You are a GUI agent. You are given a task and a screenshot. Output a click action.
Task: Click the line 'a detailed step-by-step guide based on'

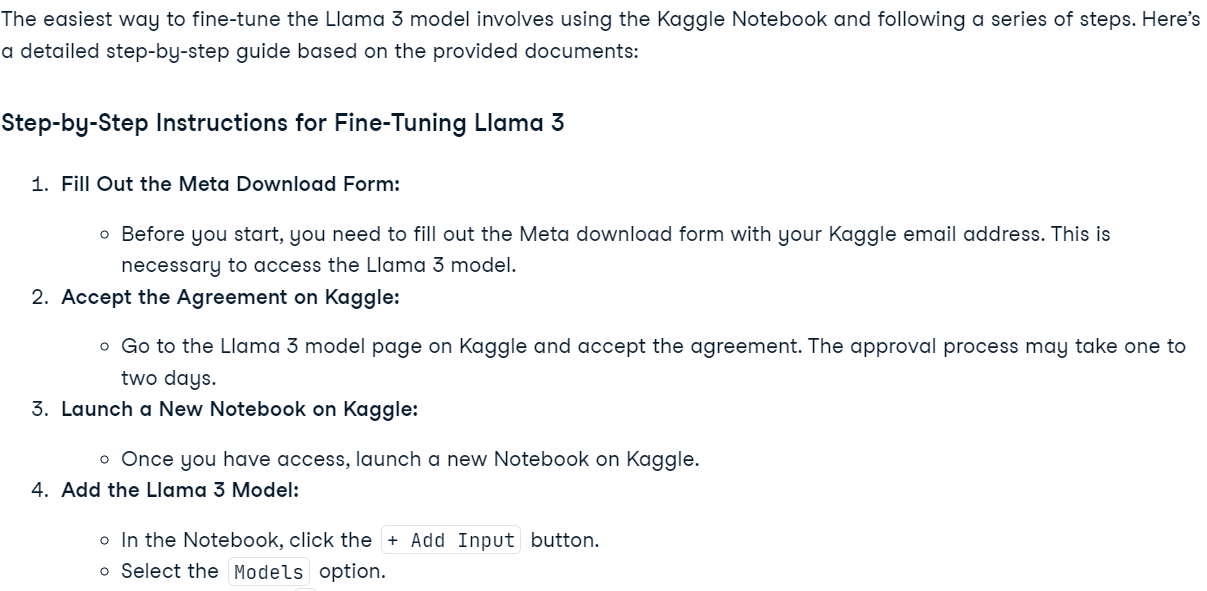tap(319, 51)
